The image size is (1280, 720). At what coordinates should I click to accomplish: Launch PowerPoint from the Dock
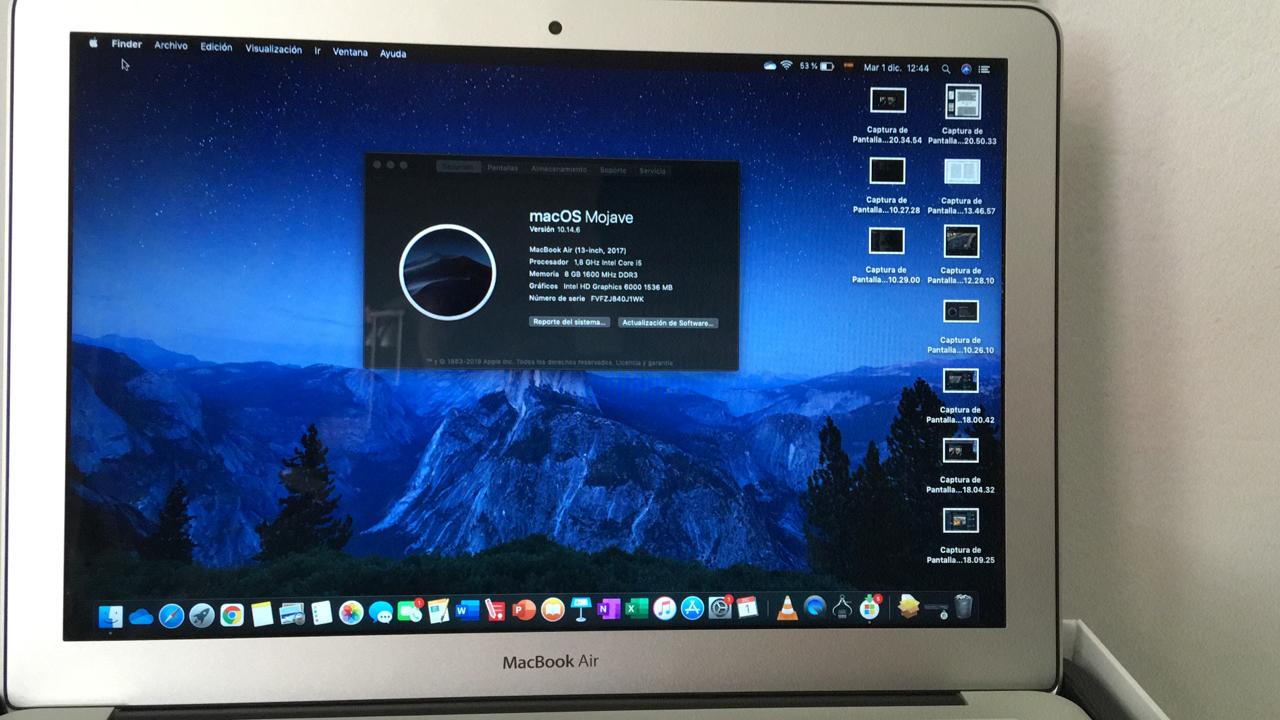524,610
